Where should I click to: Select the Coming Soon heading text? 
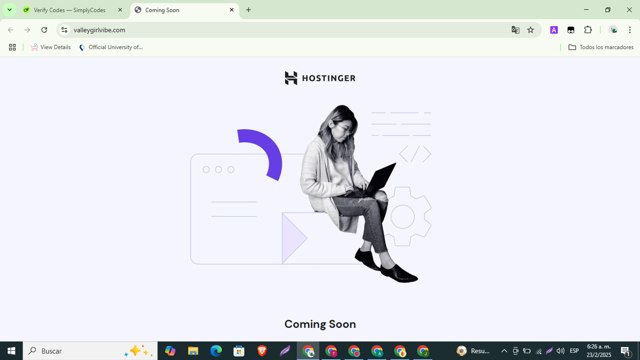(x=320, y=324)
